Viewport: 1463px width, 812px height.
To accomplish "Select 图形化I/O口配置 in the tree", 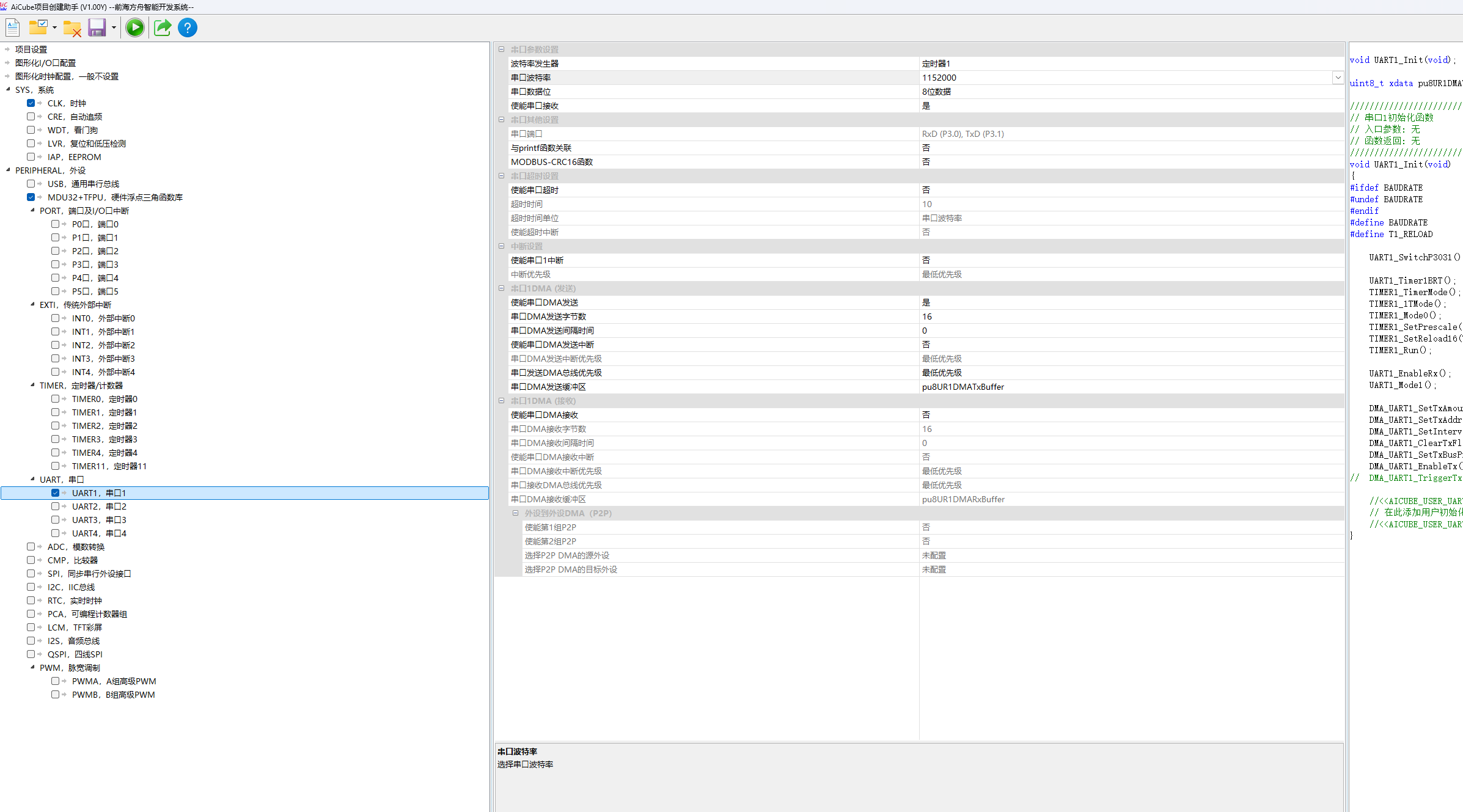I will point(45,63).
